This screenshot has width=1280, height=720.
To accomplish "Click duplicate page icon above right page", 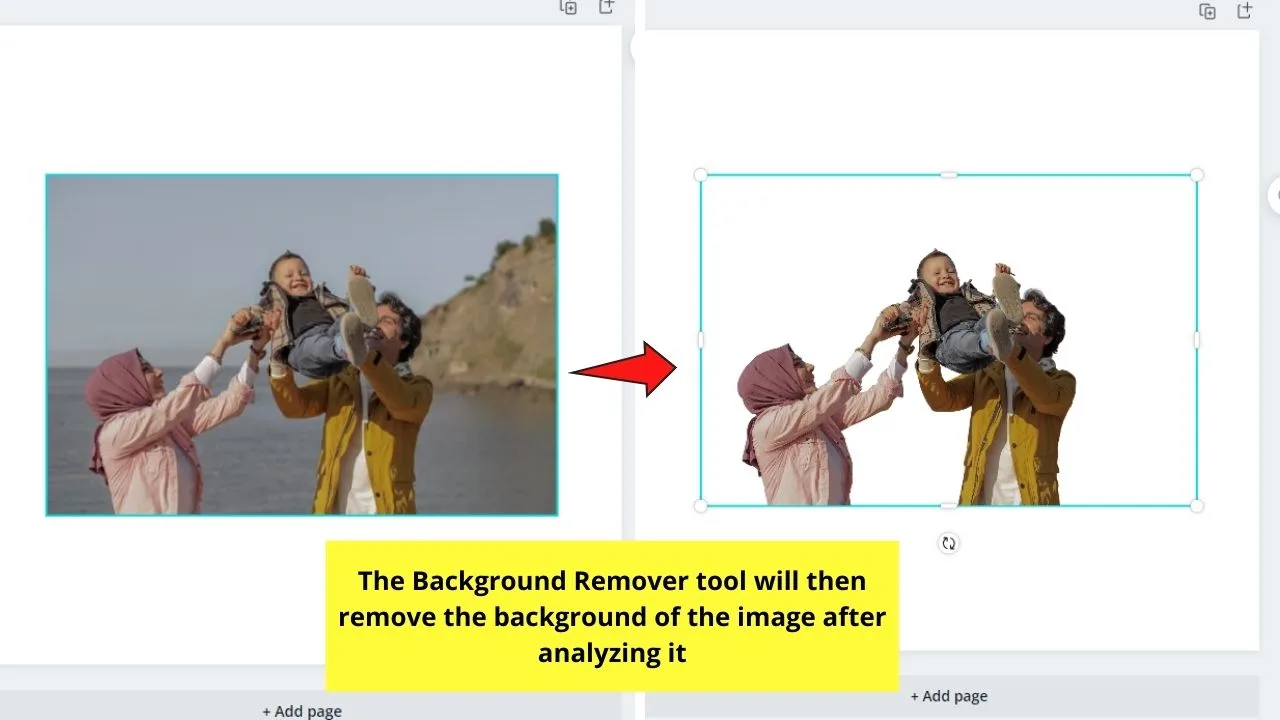I will click(x=1207, y=11).
